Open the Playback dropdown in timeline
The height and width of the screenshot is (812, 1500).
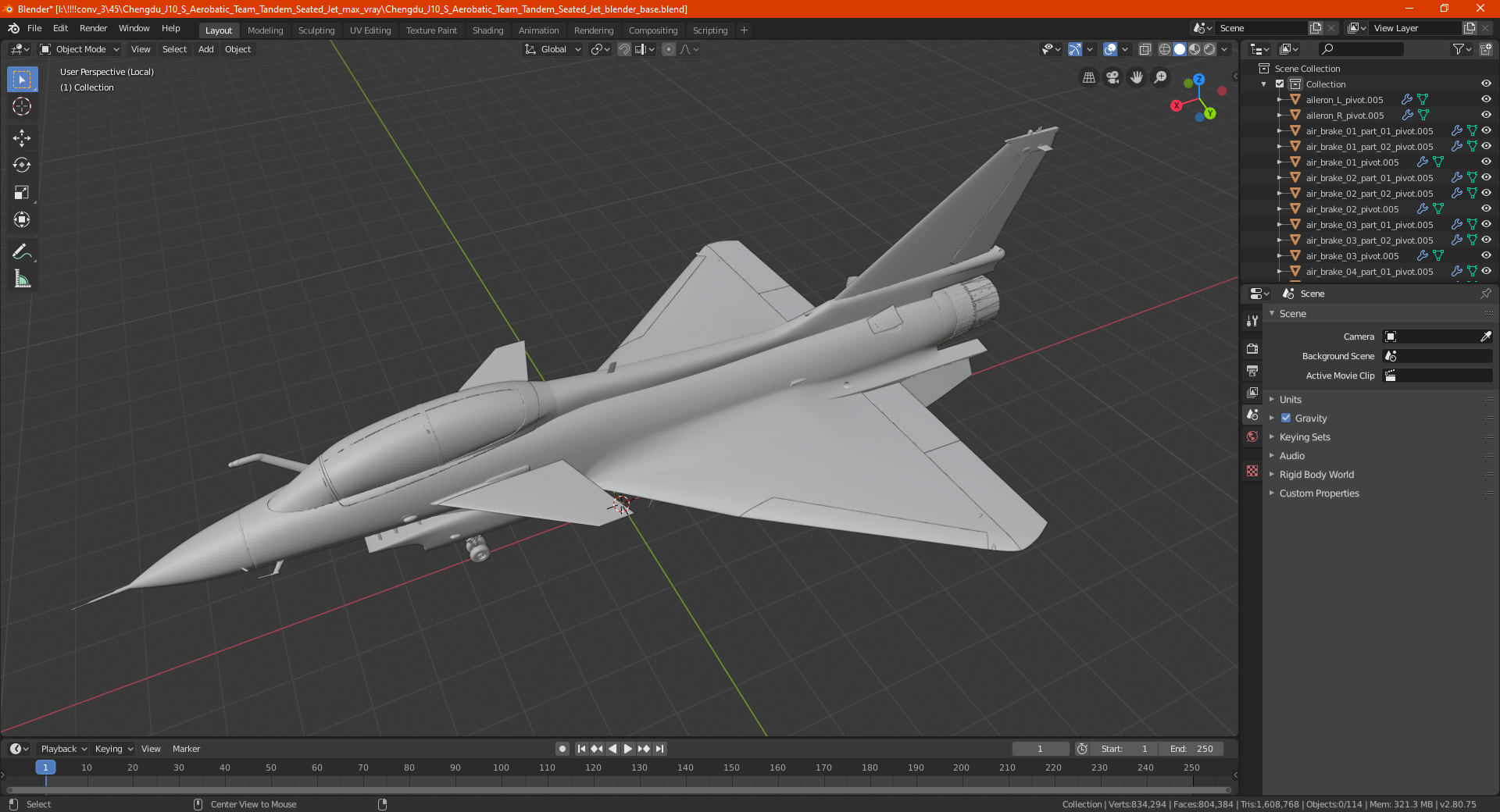click(64, 749)
